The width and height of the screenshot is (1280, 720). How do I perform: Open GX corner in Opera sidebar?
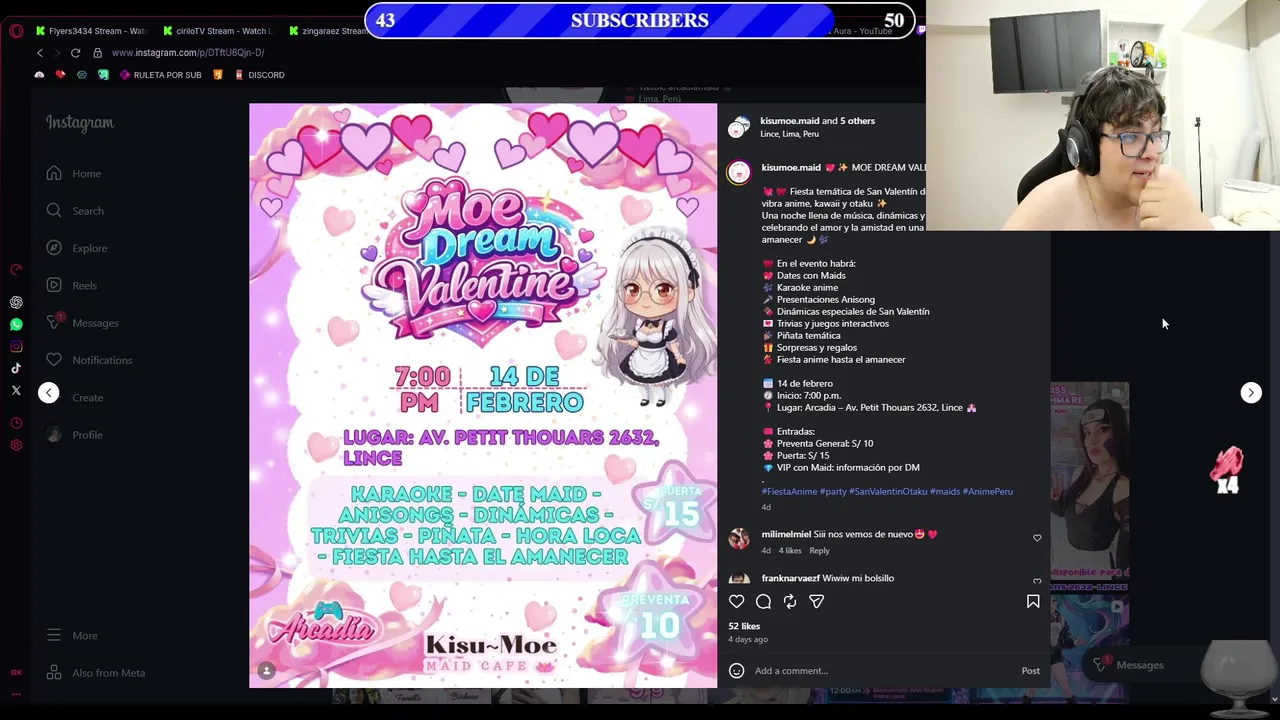tap(16, 672)
